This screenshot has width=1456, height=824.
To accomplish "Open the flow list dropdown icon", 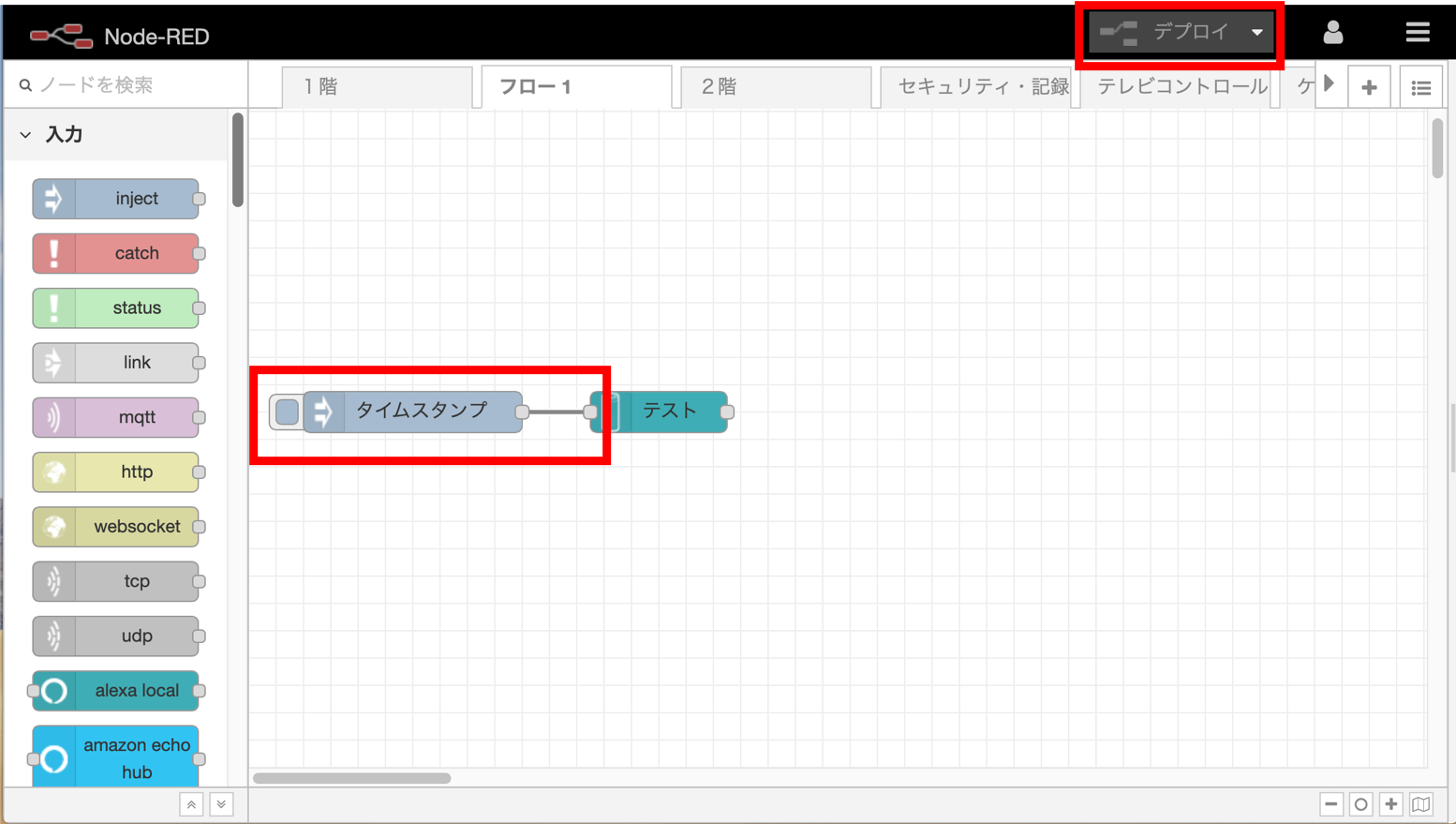I will click(x=1421, y=86).
